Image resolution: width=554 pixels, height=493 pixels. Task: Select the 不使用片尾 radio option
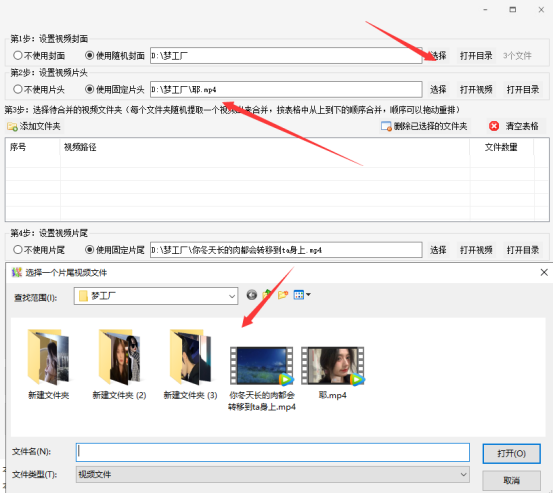(x=39, y=250)
